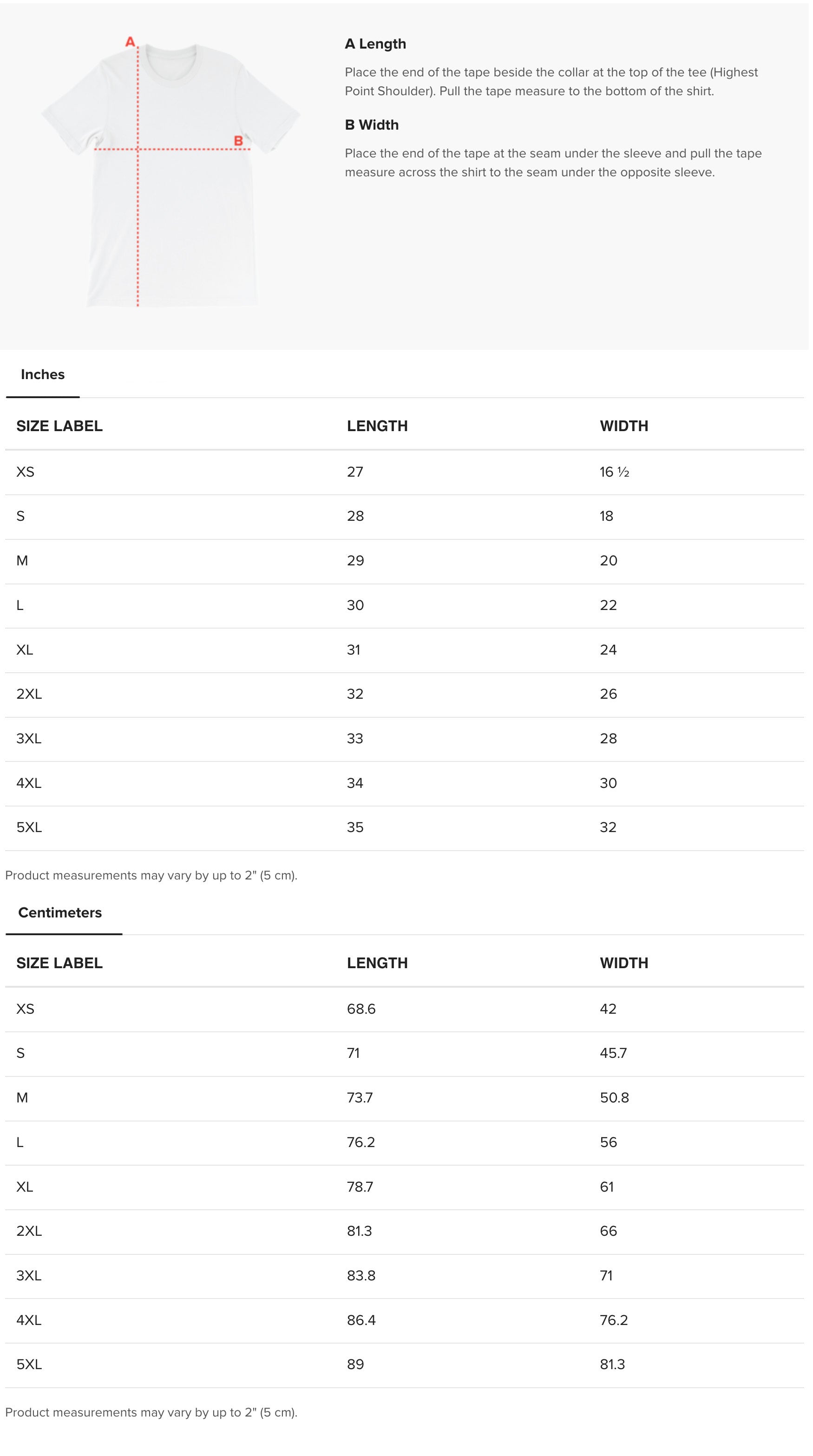Click WIDTH header in Centimeters table
The width and height of the screenshot is (813, 1456).
click(x=623, y=963)
